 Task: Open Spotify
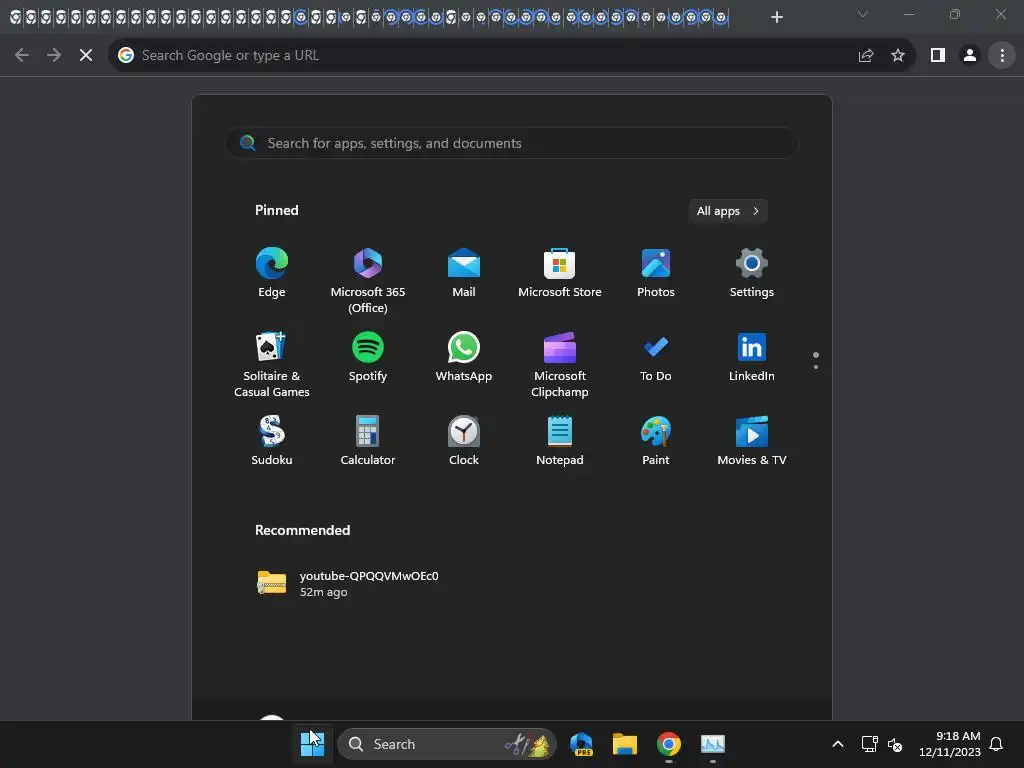(368, 357)
